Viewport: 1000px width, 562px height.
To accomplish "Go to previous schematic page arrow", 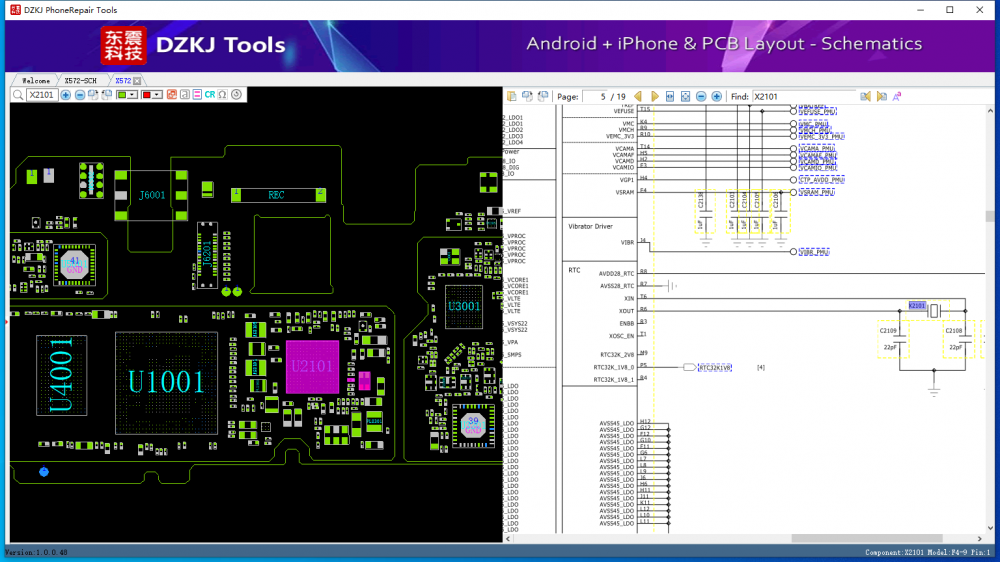I will click(x=638, y=97).
